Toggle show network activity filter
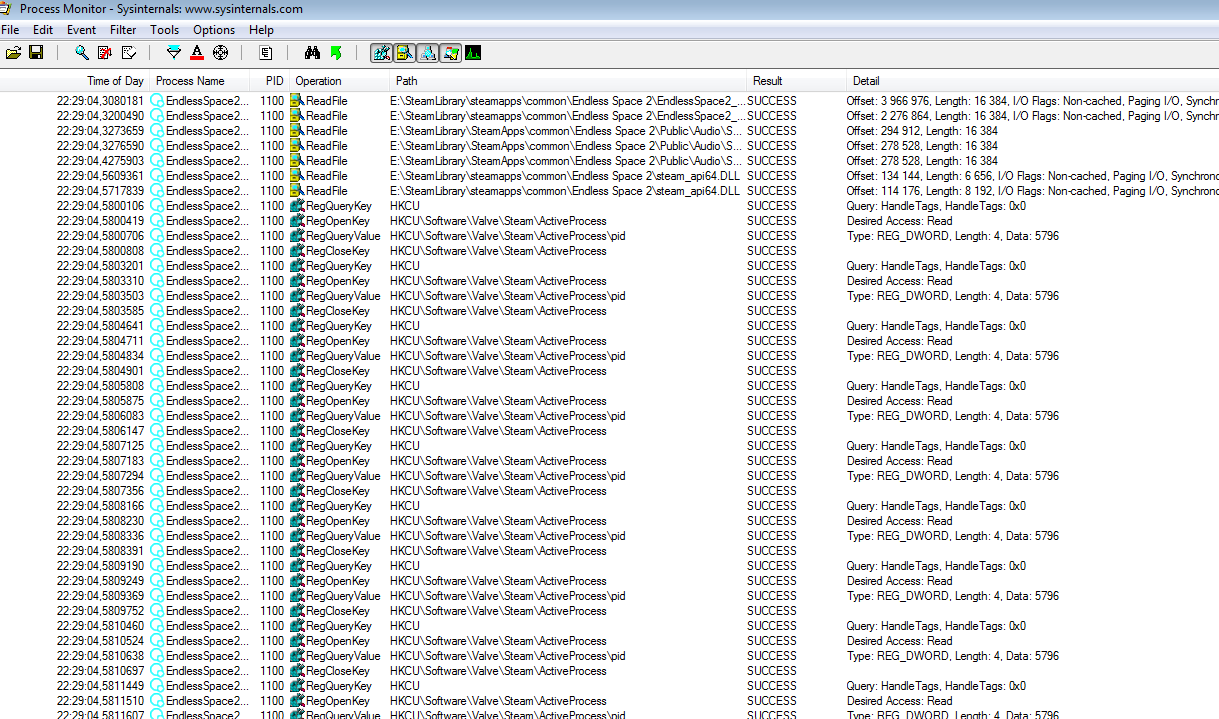 428,53
